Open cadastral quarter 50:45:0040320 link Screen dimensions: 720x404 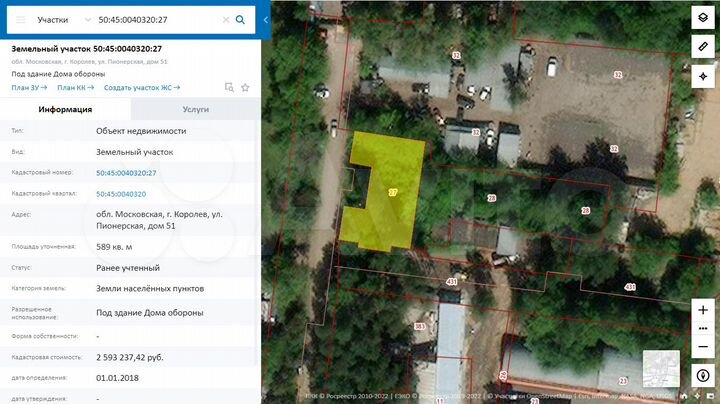(121, 194)
